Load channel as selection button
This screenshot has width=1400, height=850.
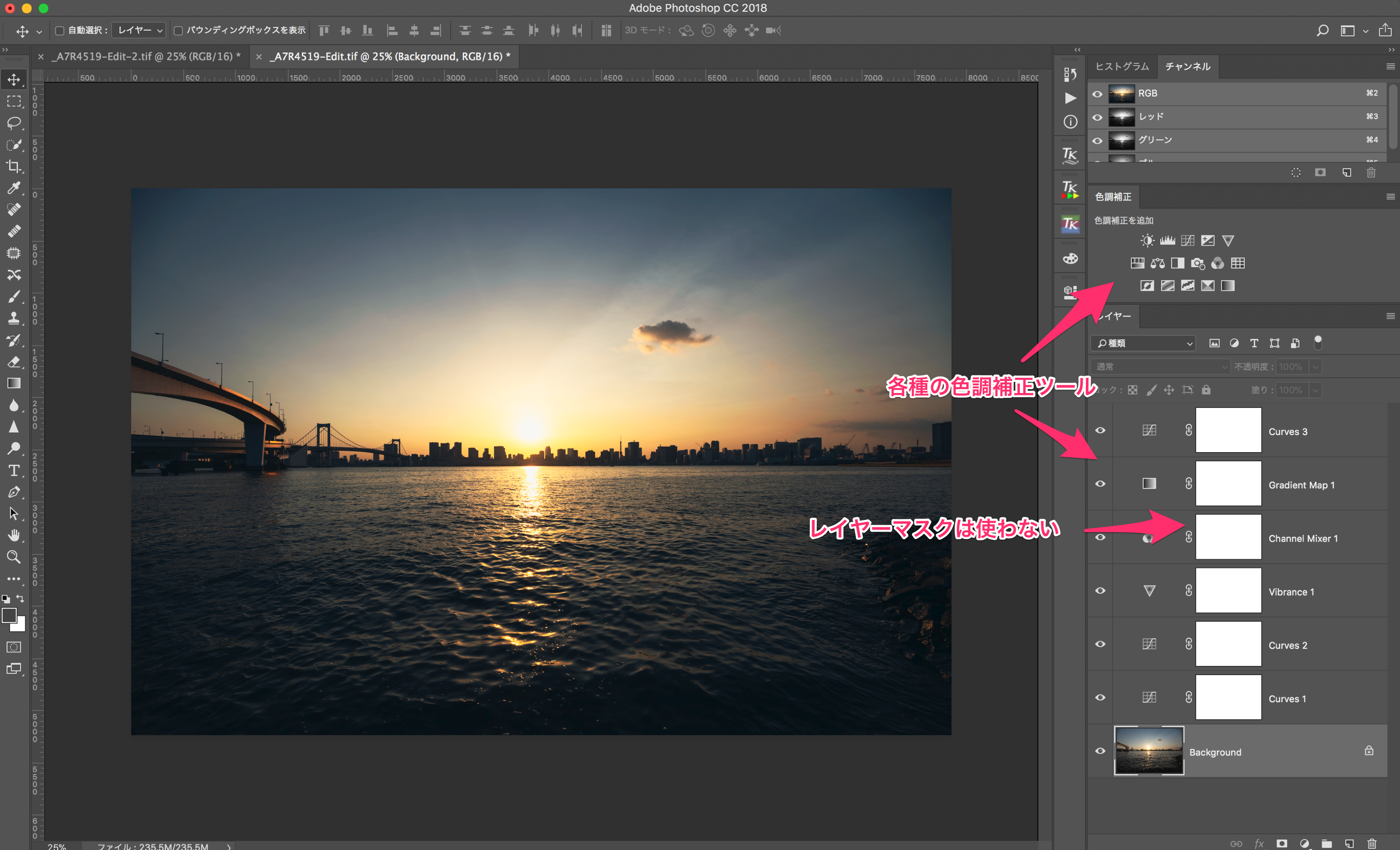pyautogui.click(x=1295, y=173)
